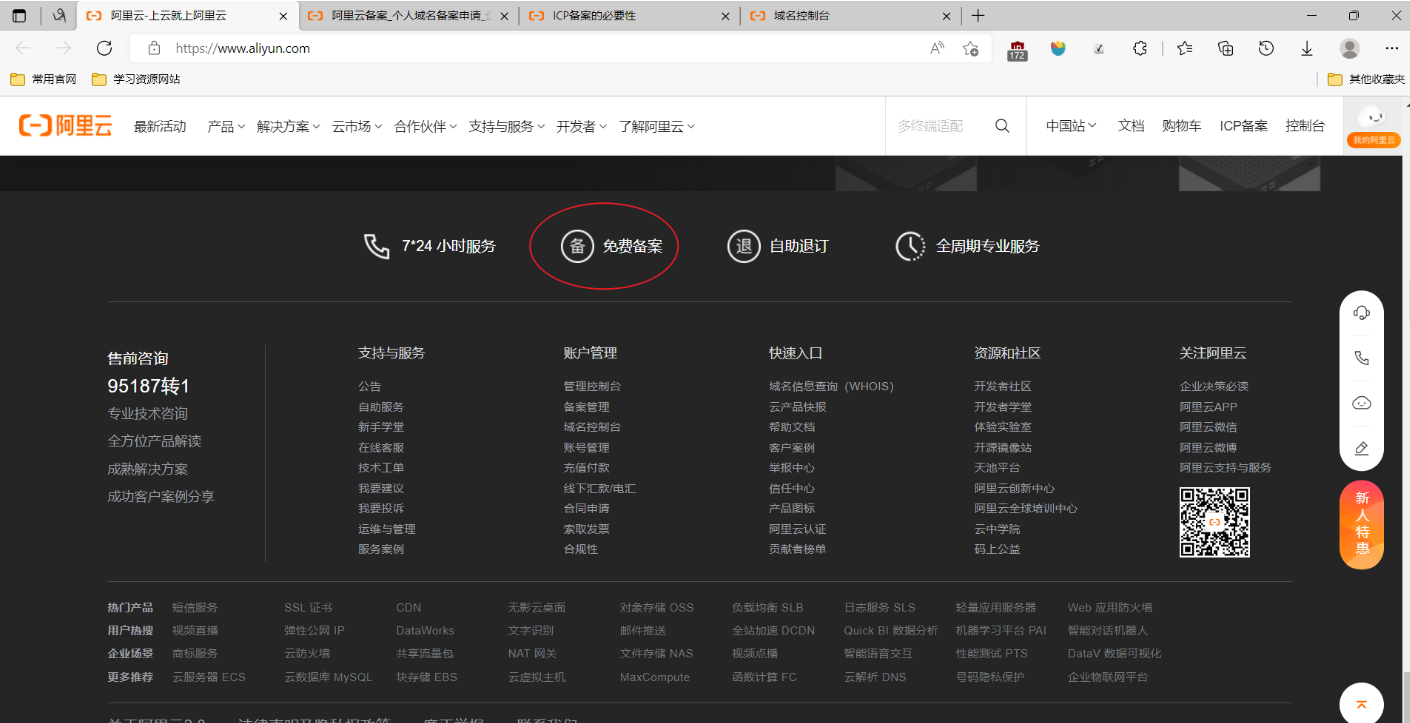Expand the 了解阿里云 dropdown menu
1410x723 pixels.
pos(656,126)
